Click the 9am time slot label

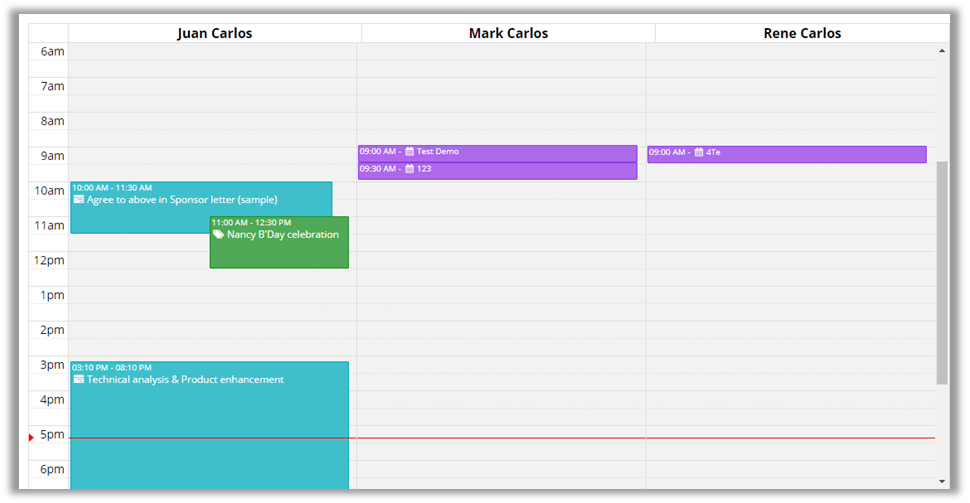50,156
